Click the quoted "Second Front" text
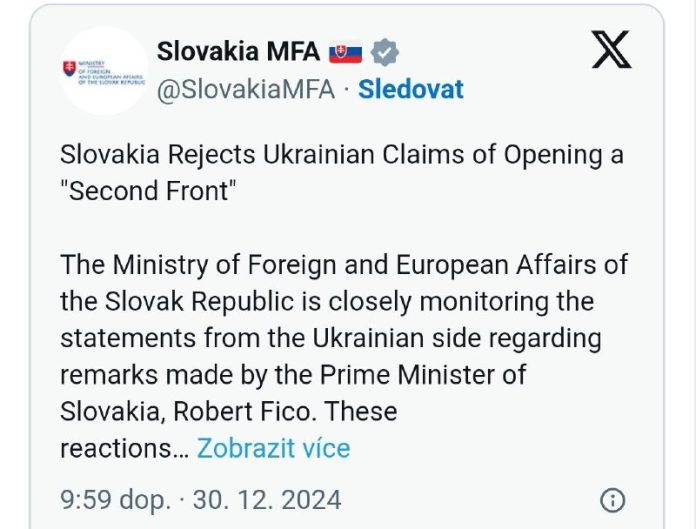The height and width of the screenshot is (529, 696). pyautogui.click(x=148, y=191)
